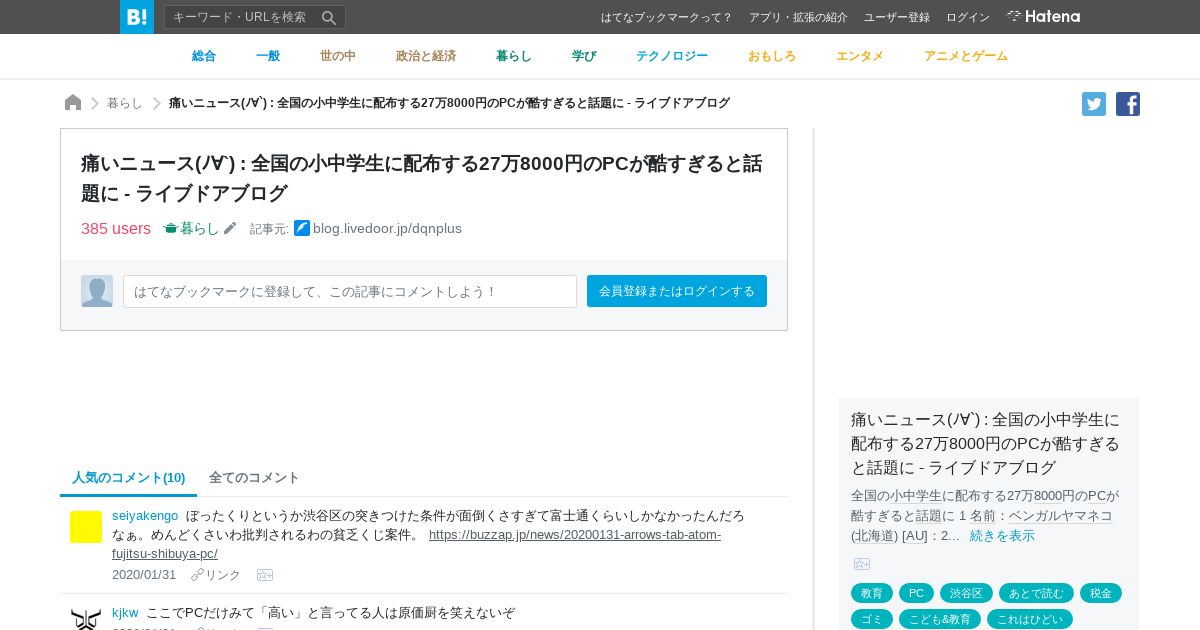Screen dimensions: 1200x630
Task: Click kjkw's avatar image
Action: tap(86, 618)
